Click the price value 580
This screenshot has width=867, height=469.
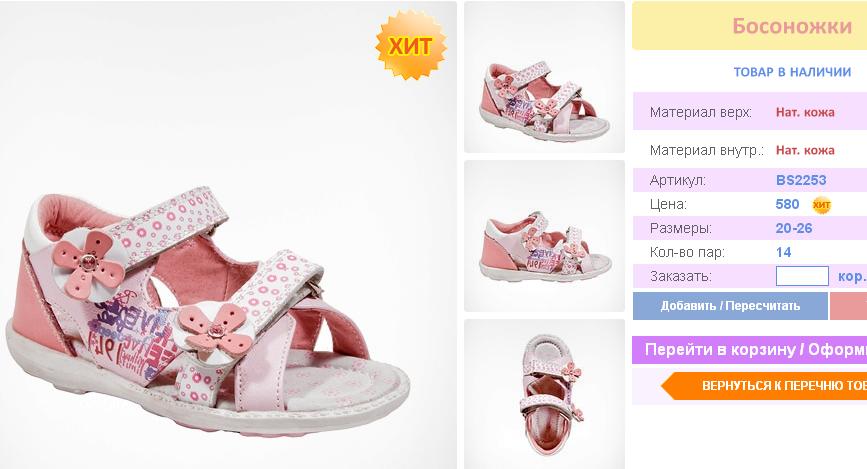787,204
